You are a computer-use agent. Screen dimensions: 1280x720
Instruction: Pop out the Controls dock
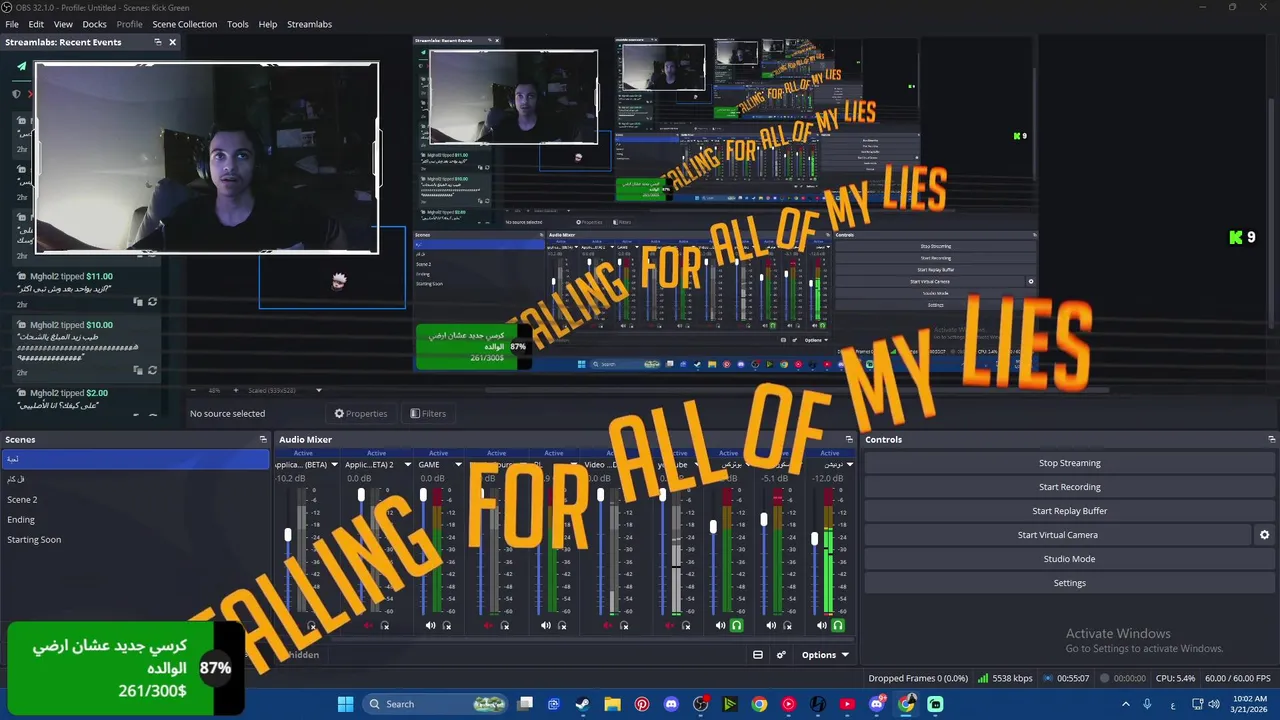click(1271, 439)
